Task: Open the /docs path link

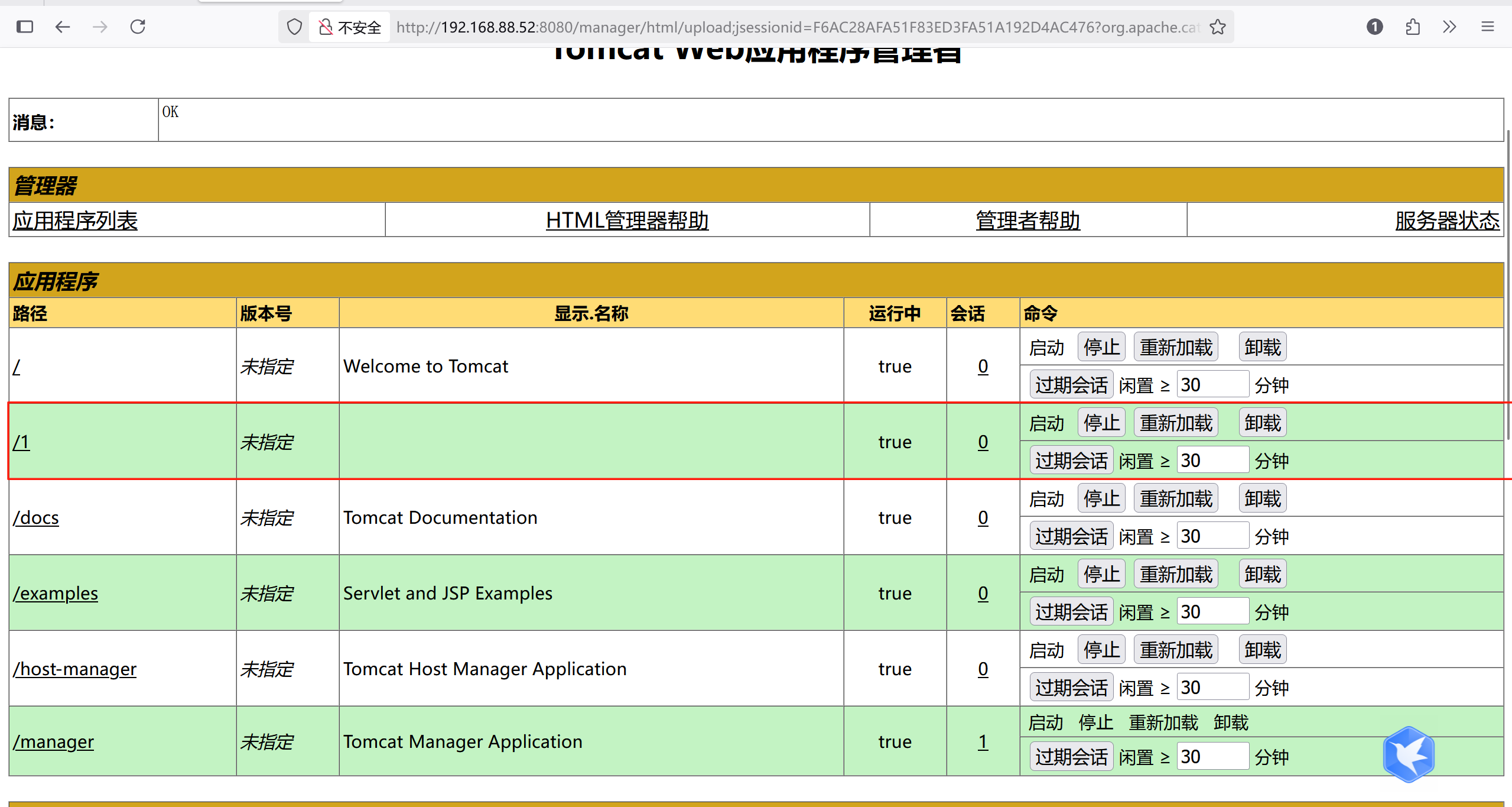Action: [36, 518]
